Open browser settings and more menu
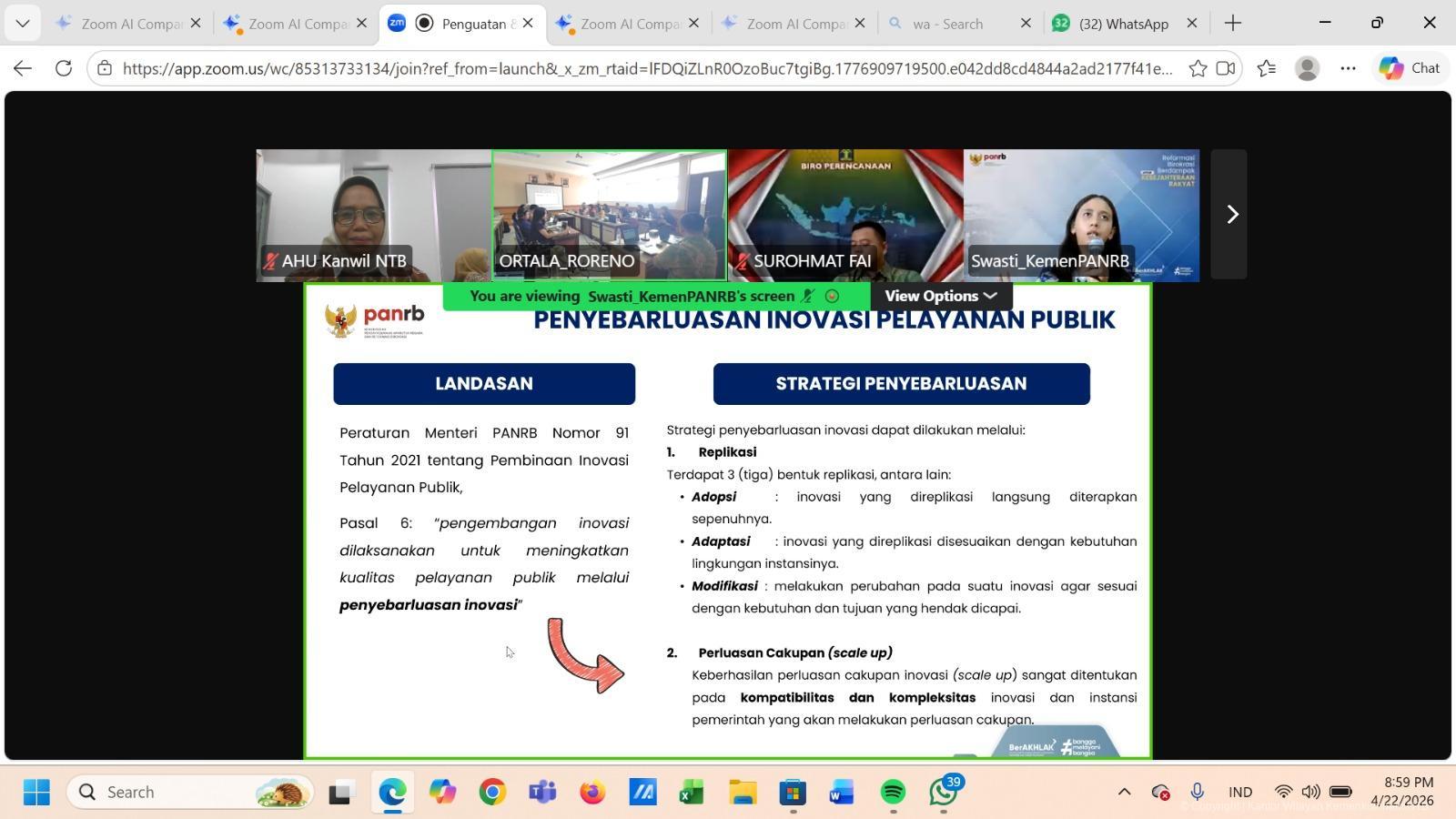The height and width of the screenshot is (819, 1456). [x=1348, y=68]
